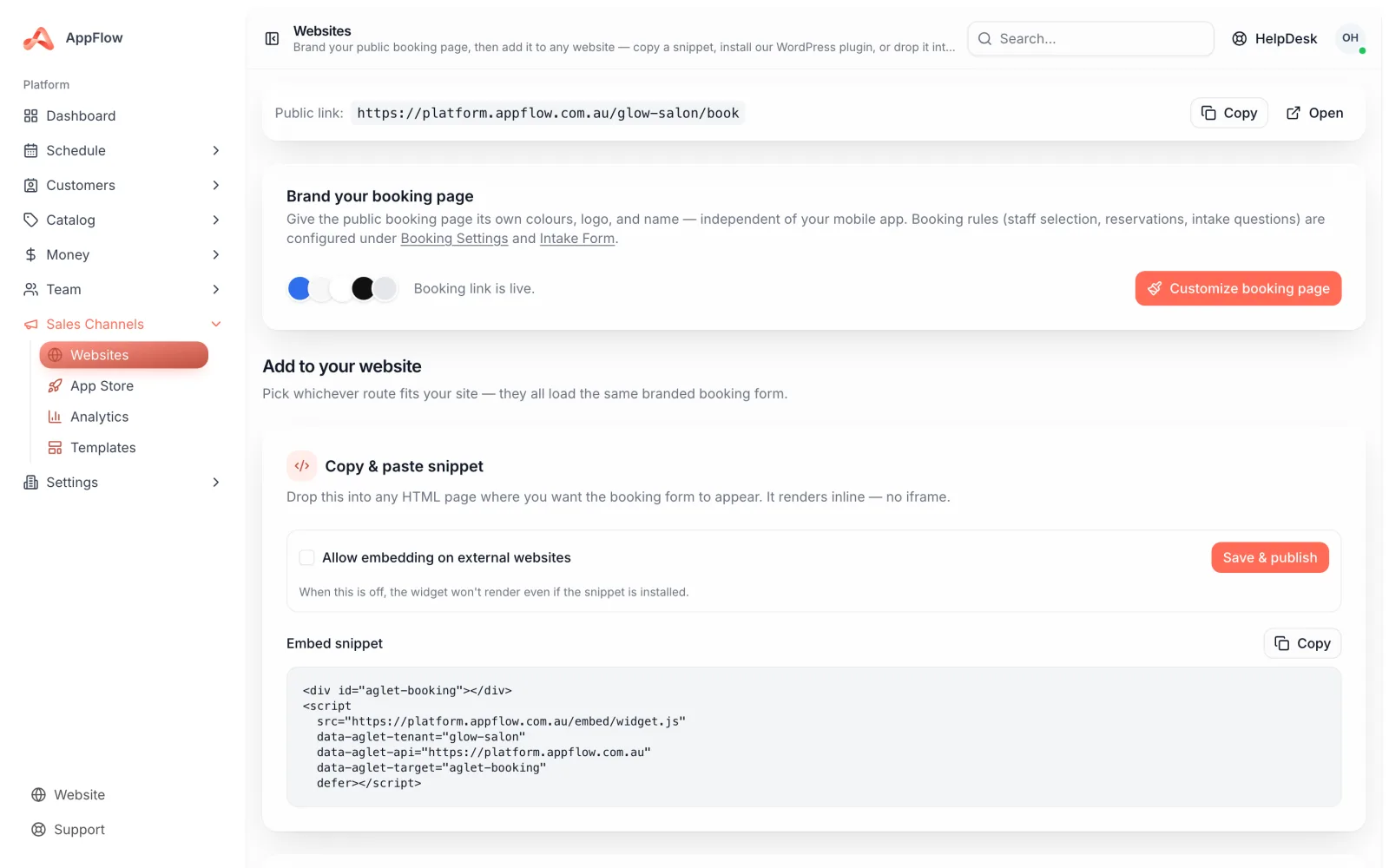The height and width of the screenshot is (868, 1389).
Task: Select the Websites sidebar item
Action: click(x=123, y=355)
